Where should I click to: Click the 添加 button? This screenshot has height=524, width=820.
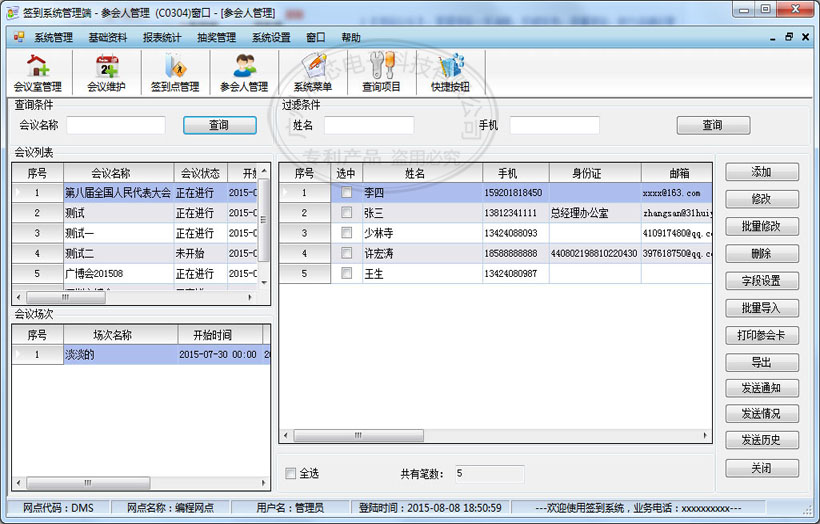tap(761, 172)
